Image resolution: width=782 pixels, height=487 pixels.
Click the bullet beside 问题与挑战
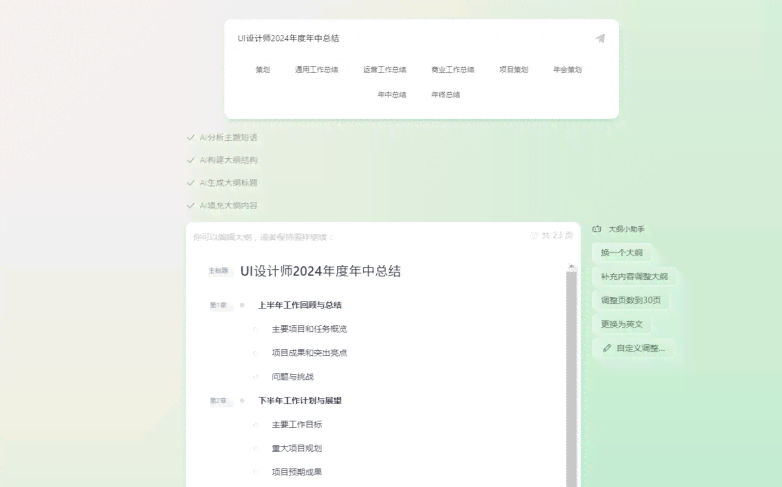click(x=256, y=377)
